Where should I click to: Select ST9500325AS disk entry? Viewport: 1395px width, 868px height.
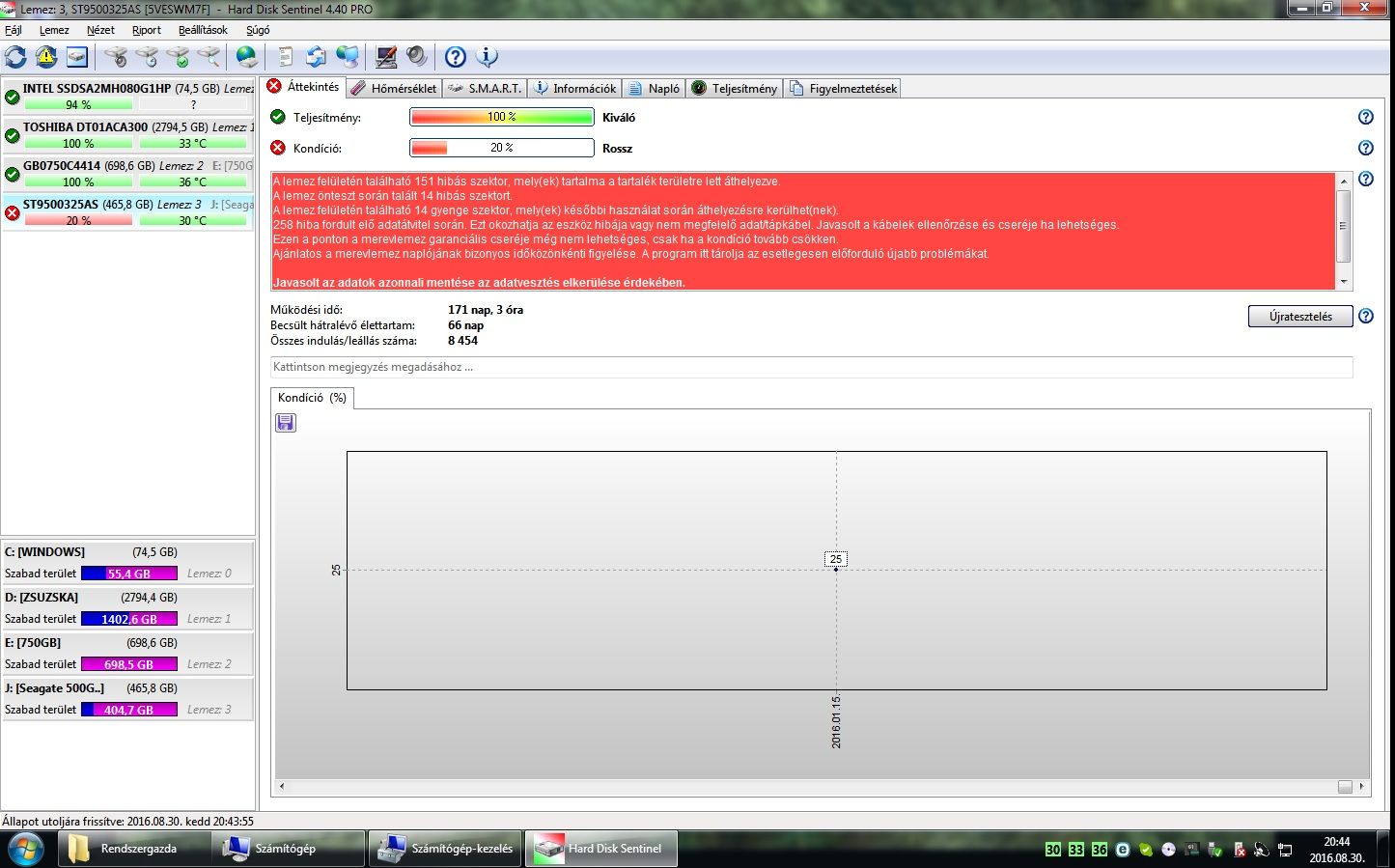coord(128,211)
